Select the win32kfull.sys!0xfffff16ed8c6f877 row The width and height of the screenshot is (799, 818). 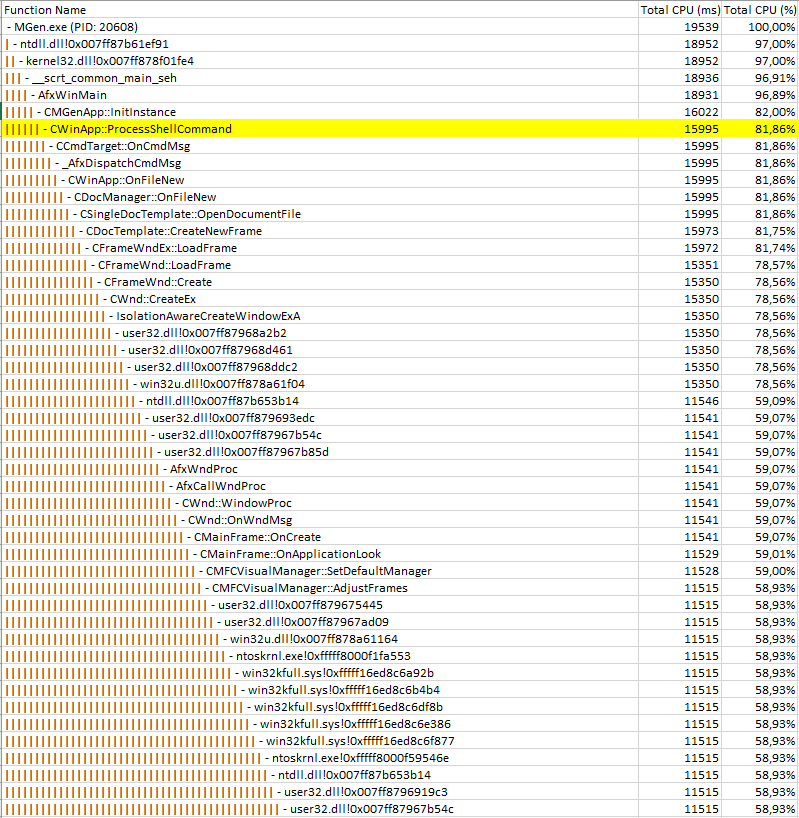(400, 741)
